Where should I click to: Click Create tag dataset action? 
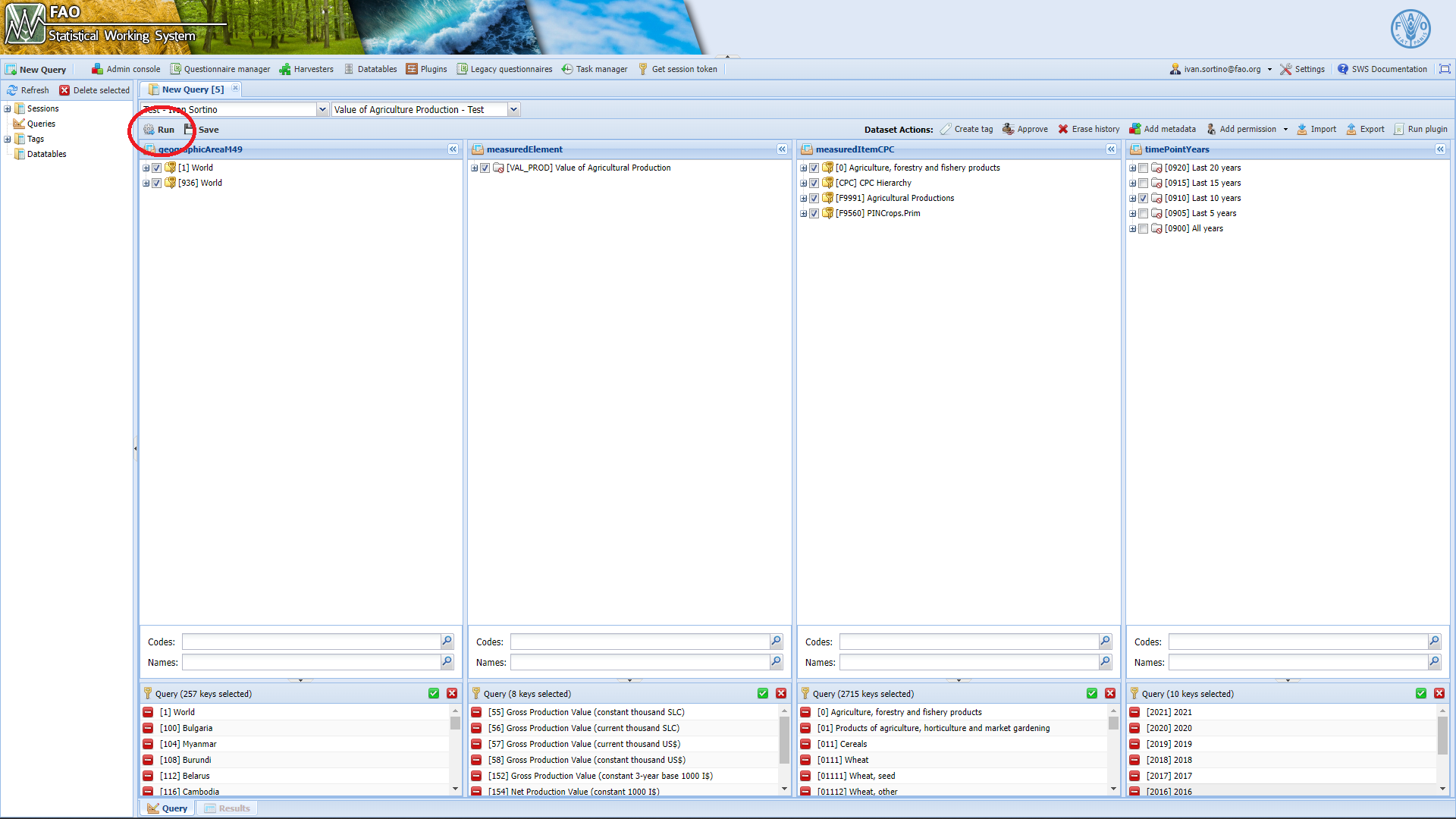966,130
